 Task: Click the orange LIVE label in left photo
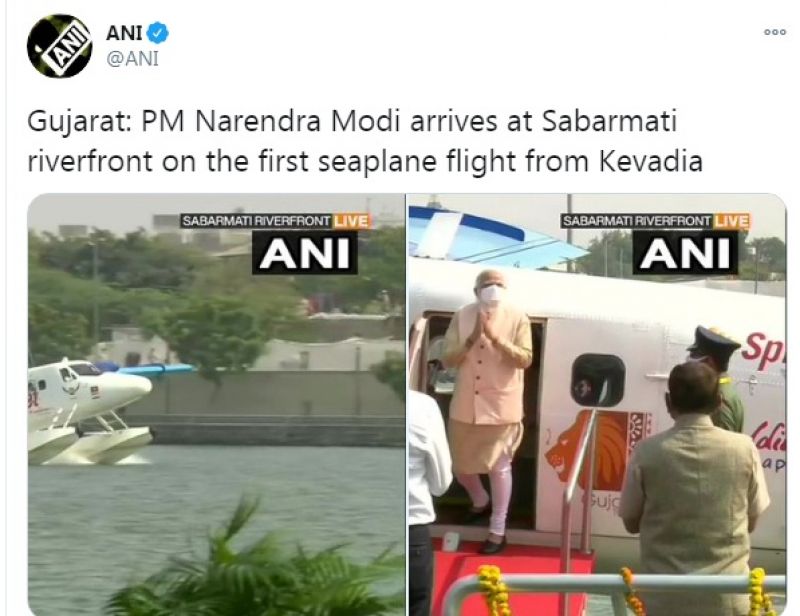click(x=351, y=221)
